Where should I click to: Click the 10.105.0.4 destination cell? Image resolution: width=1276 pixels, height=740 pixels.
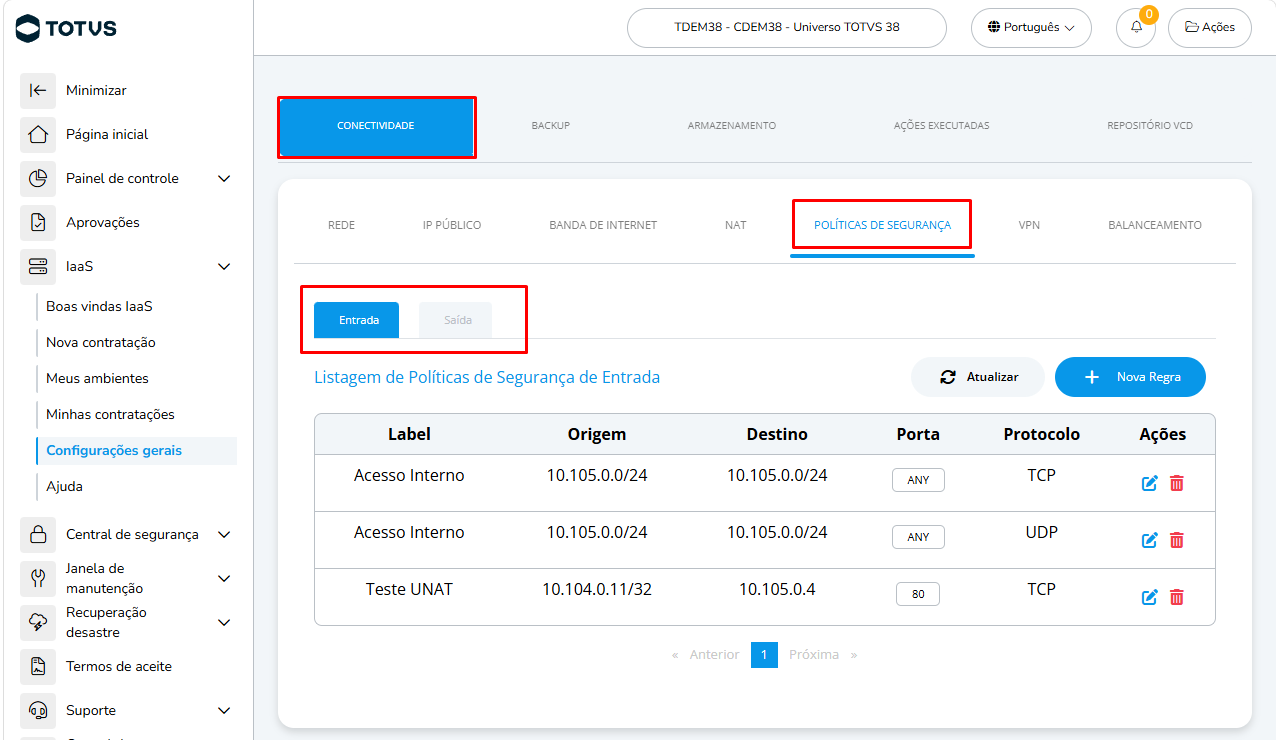pos(777,589)
